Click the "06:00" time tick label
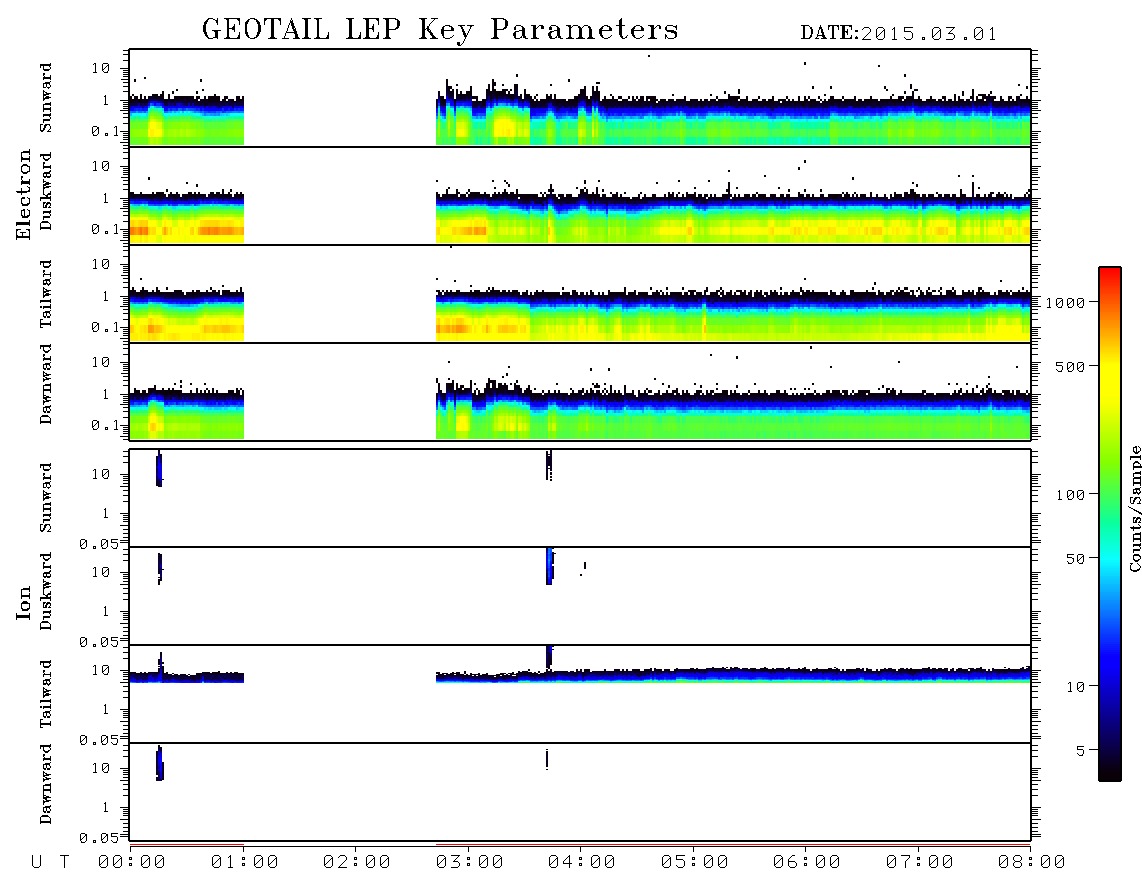1142x880 pixels. click(806, 863)
